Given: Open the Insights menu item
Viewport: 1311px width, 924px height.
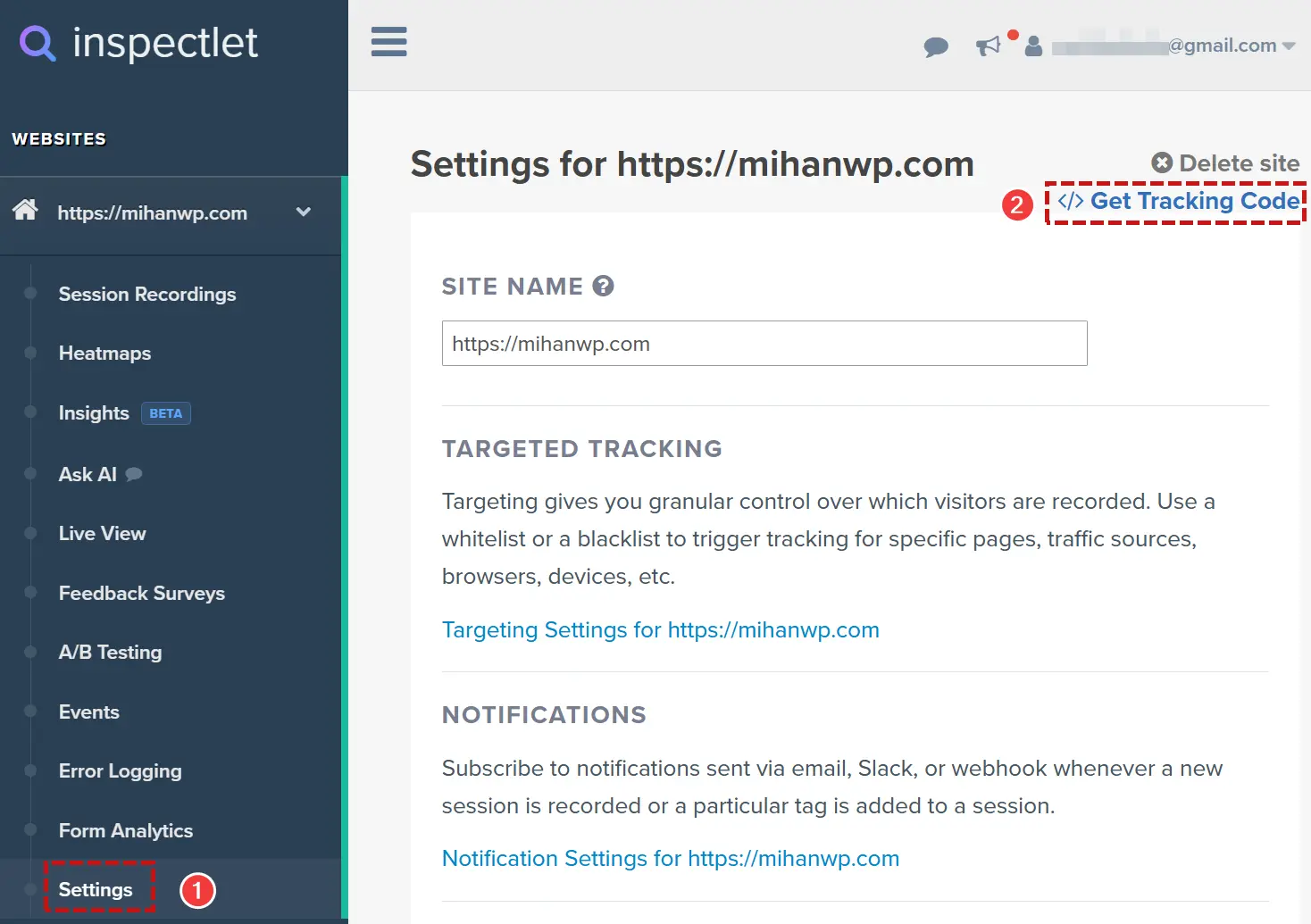Looking at the screenshot, I should point(94,413).
